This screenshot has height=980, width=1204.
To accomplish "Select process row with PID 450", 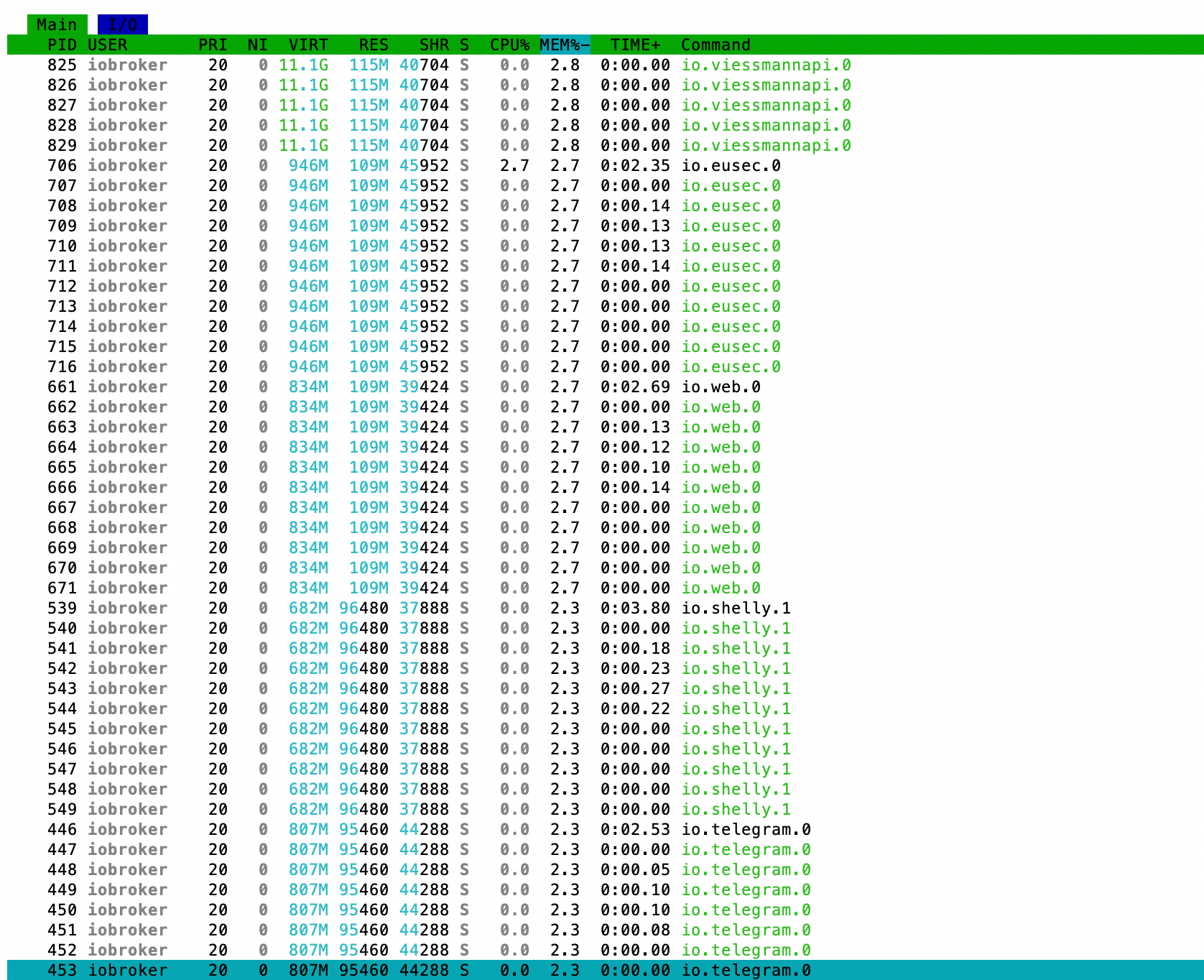I will coord(605,910).
